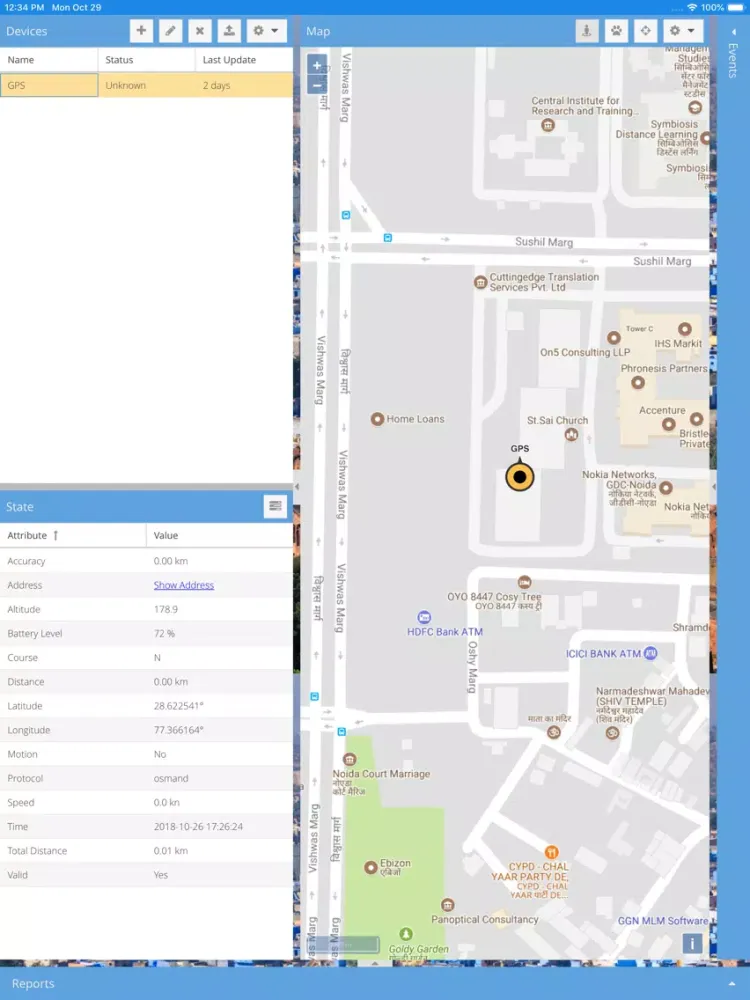Image resolution: width=750 pixels, height=1000 pixels.
Task: Zoom out the map with minus button
Action: tap(317, 85)
